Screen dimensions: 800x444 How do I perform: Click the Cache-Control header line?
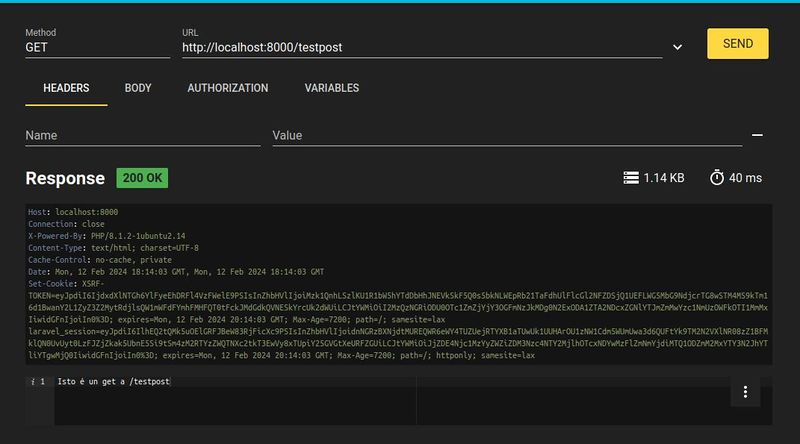tap(100, 260)
